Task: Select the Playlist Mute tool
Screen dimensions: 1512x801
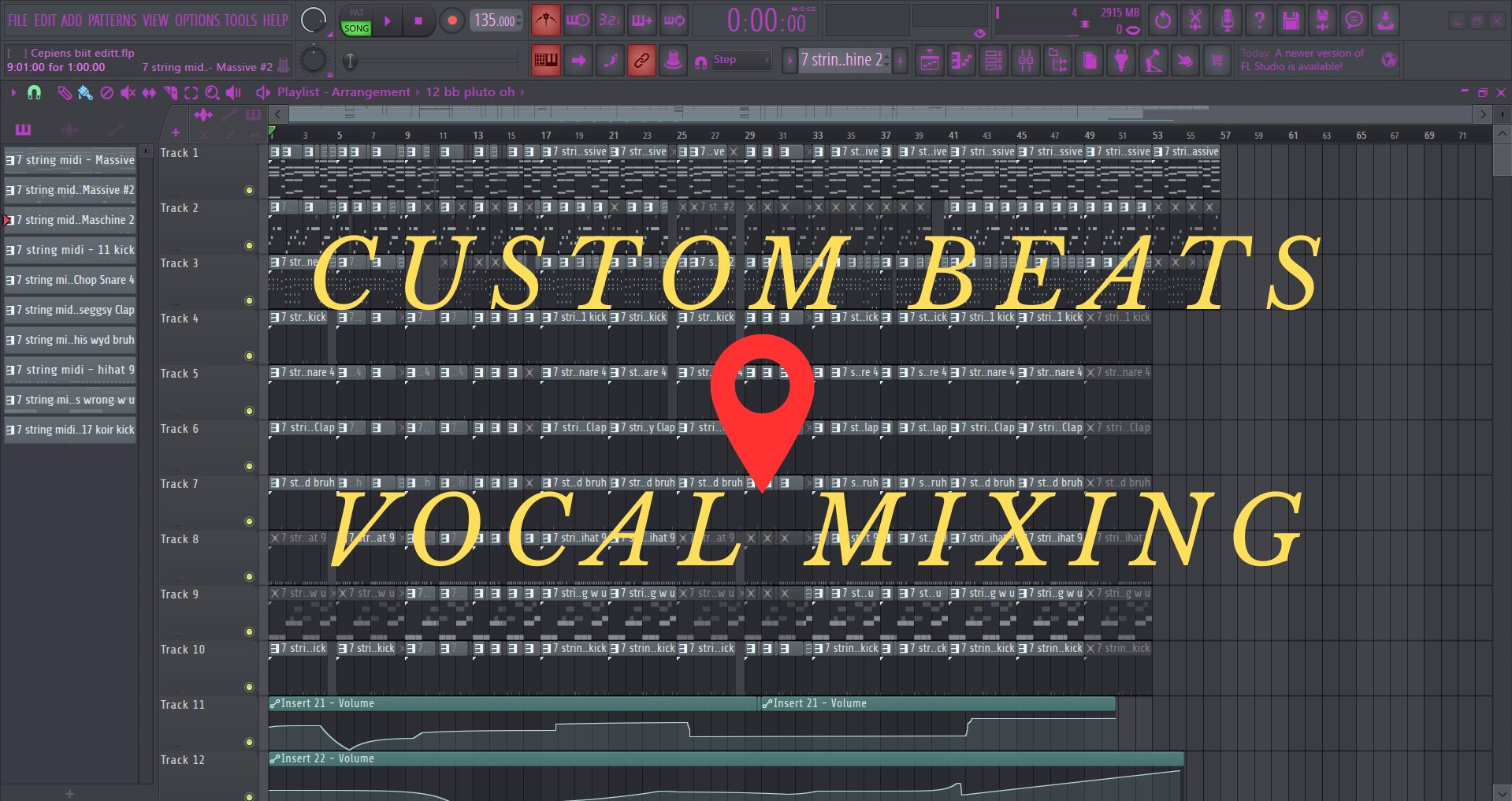Action: 128,93
